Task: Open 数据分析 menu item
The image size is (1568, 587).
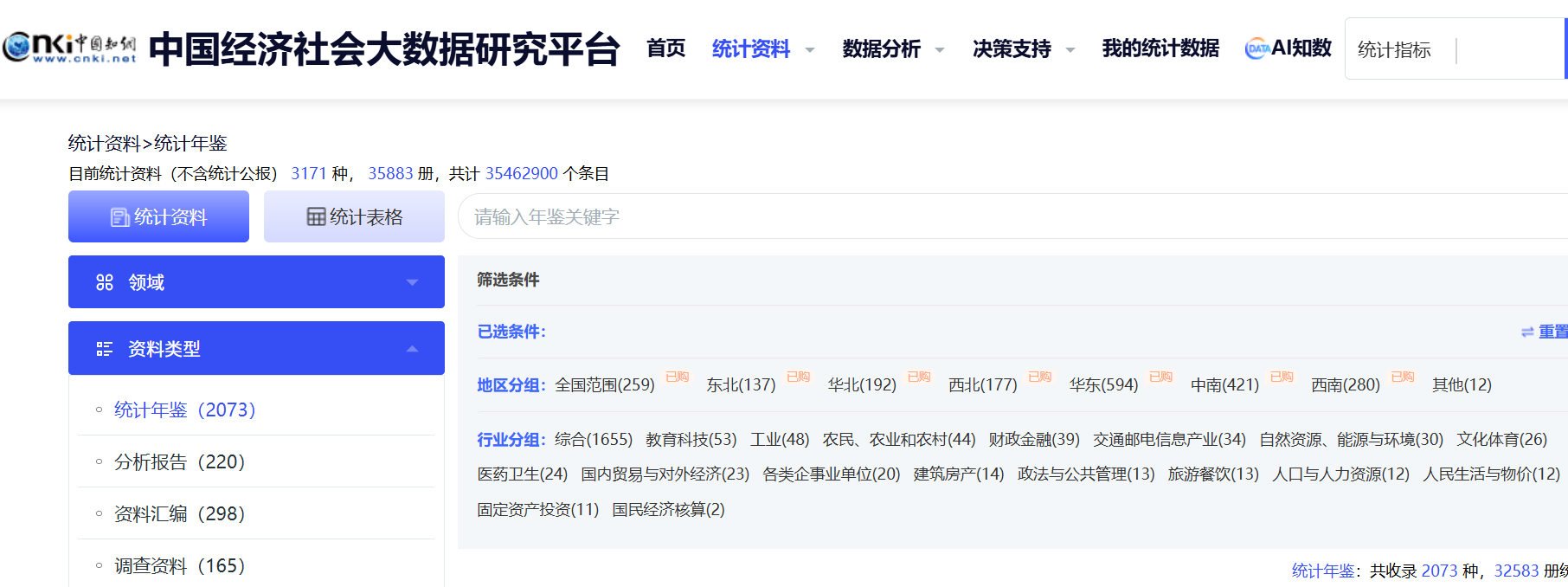Action: click(x=882, y=48)
